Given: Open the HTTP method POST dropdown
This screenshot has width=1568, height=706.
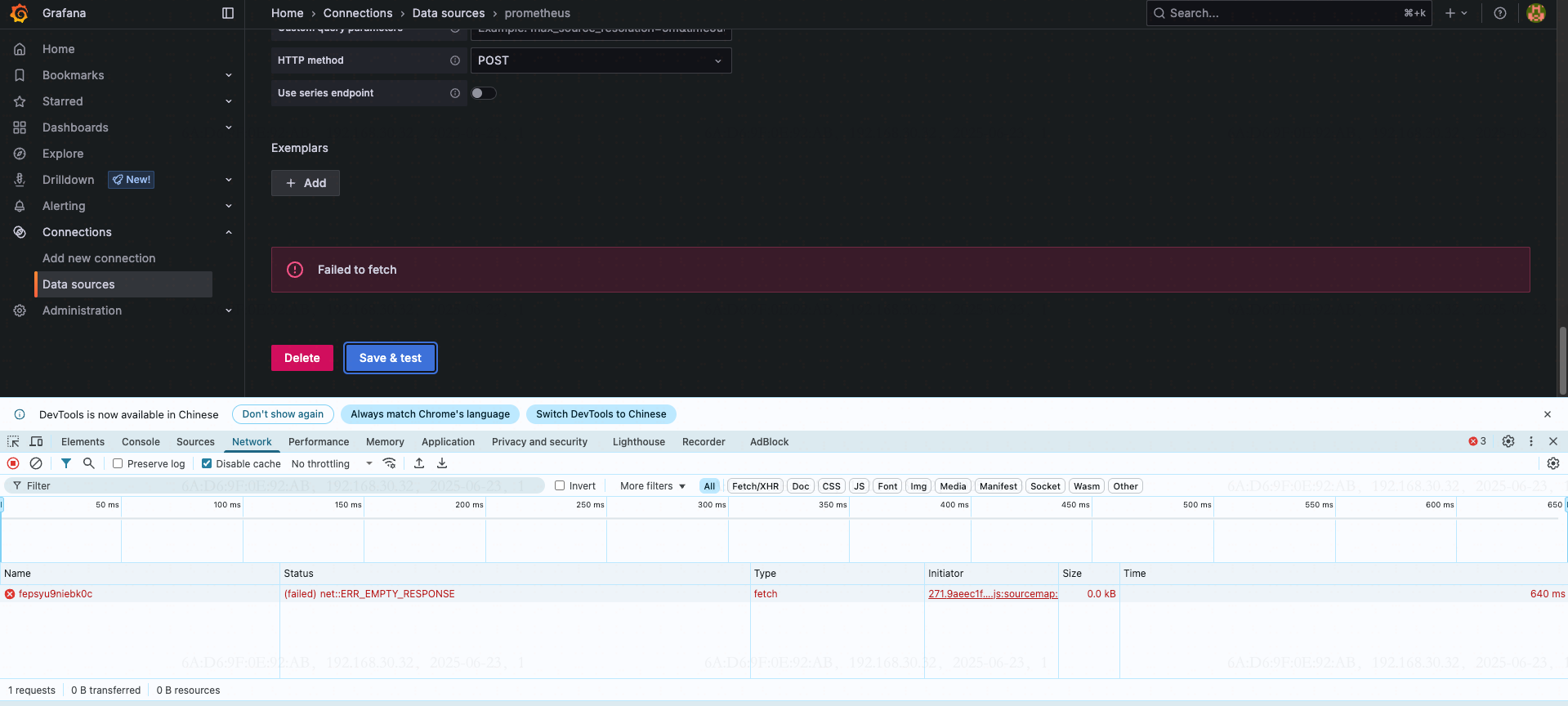Looking at the screenshot, I should tap(601, 60).
